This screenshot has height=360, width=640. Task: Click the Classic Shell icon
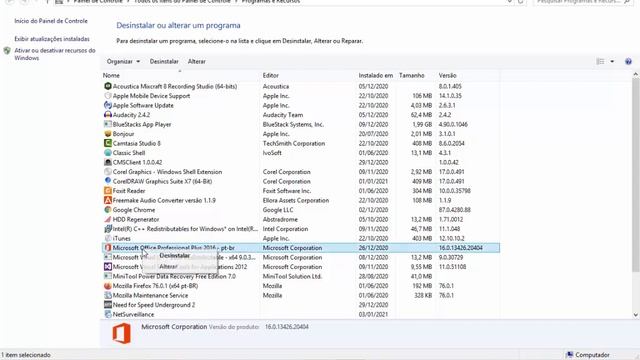108,153
